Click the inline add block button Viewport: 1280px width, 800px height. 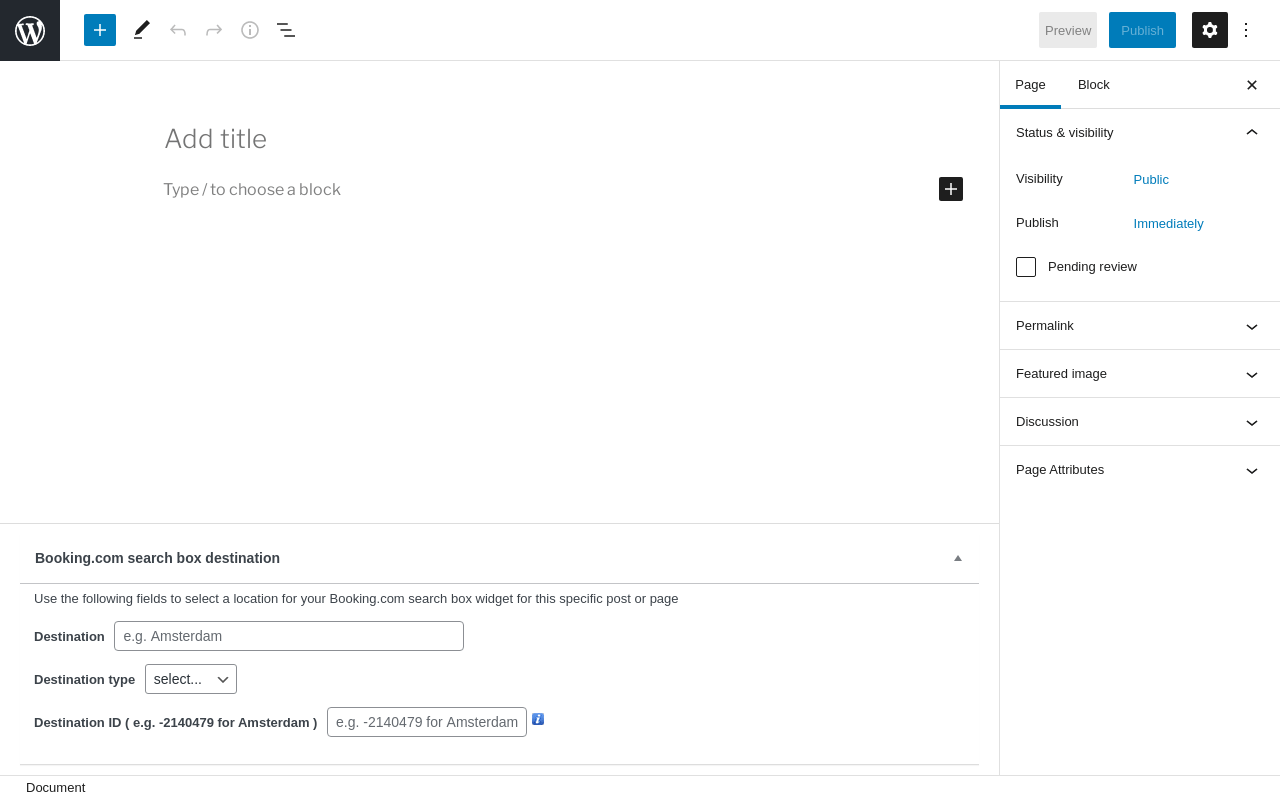tap(951, 189)
